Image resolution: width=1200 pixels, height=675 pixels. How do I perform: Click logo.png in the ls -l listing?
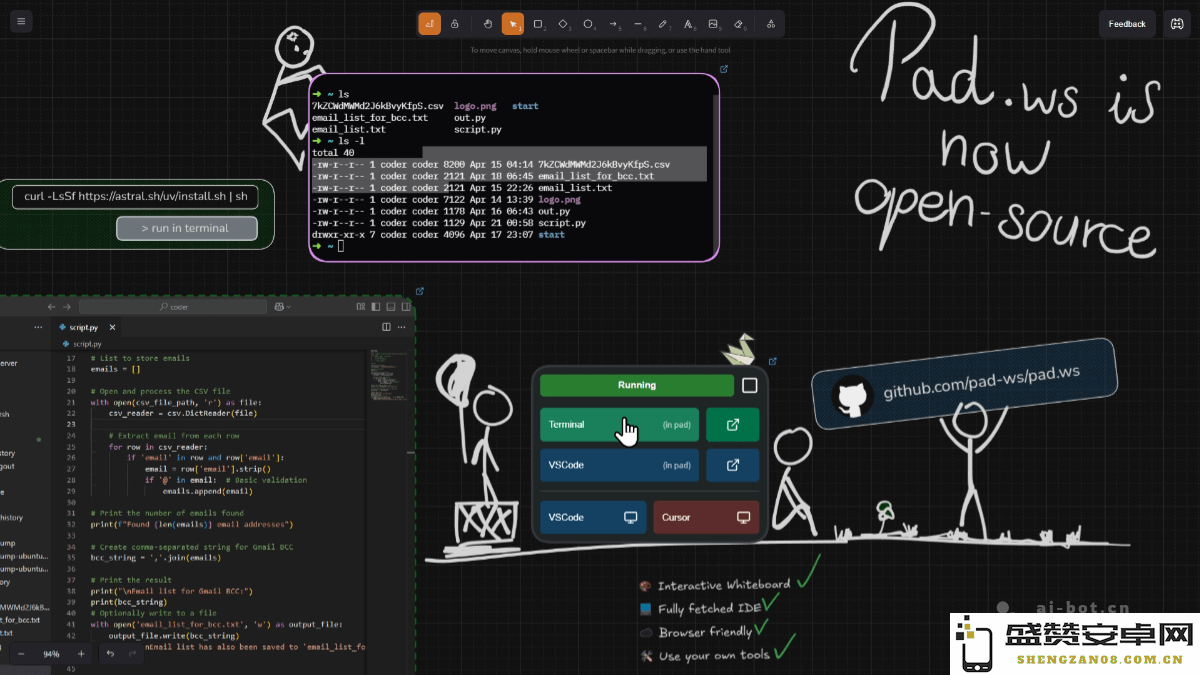tap(558, 199)
